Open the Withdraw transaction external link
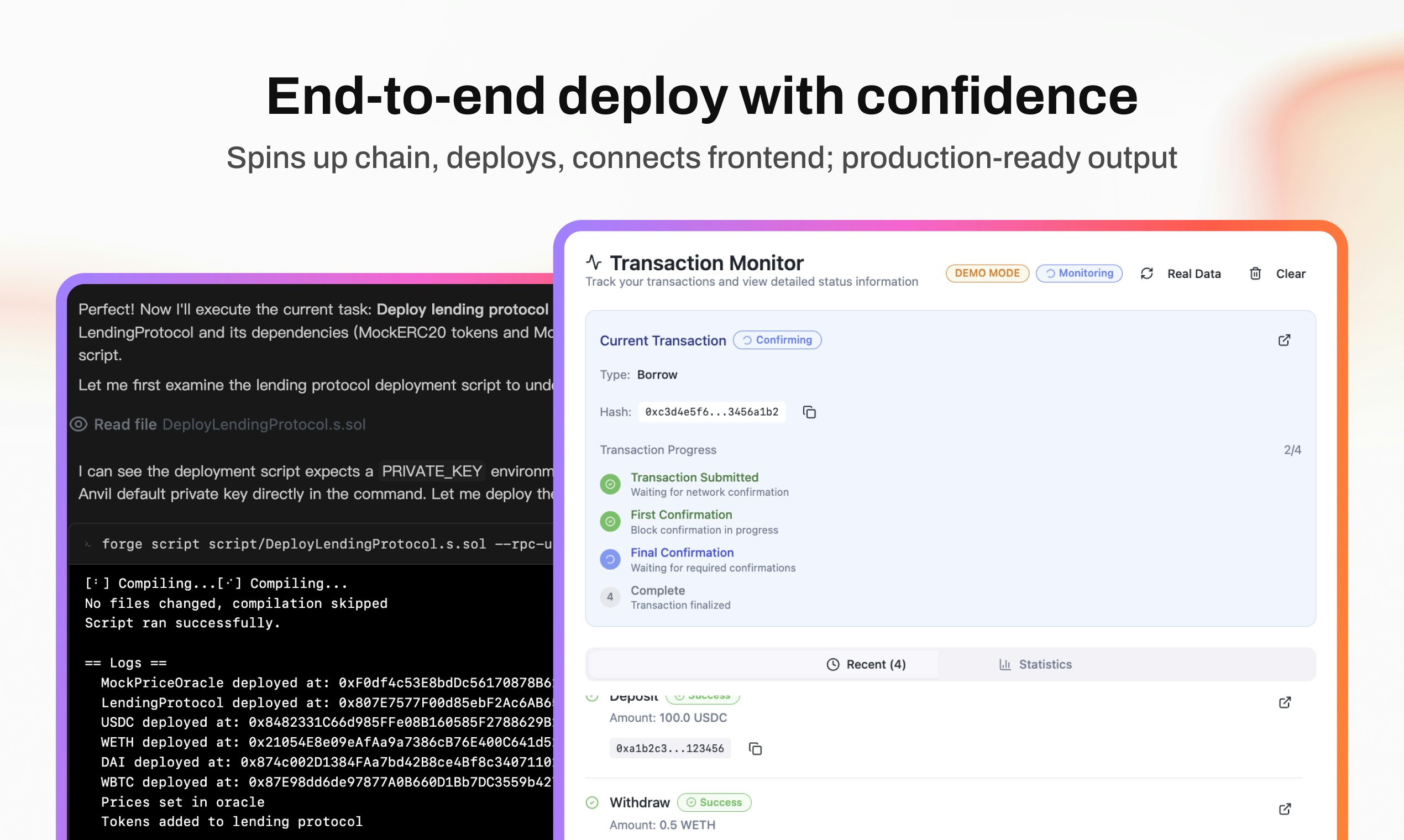Viewport: 1404px width, 840px height. click(x=1285, y=809)
